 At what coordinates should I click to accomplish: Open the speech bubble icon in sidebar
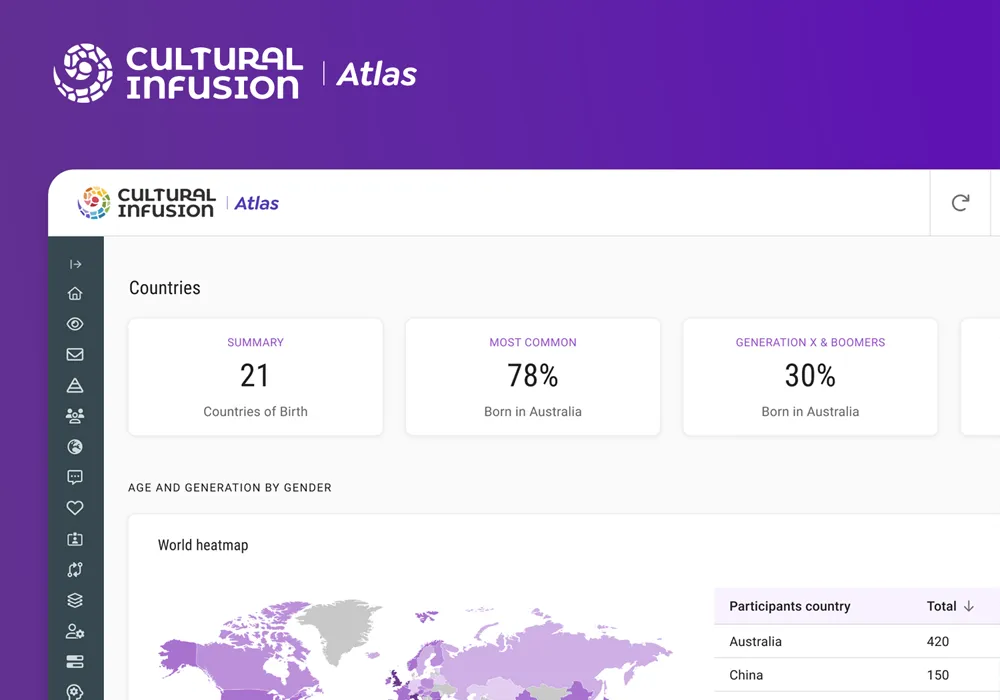point(75,477)
